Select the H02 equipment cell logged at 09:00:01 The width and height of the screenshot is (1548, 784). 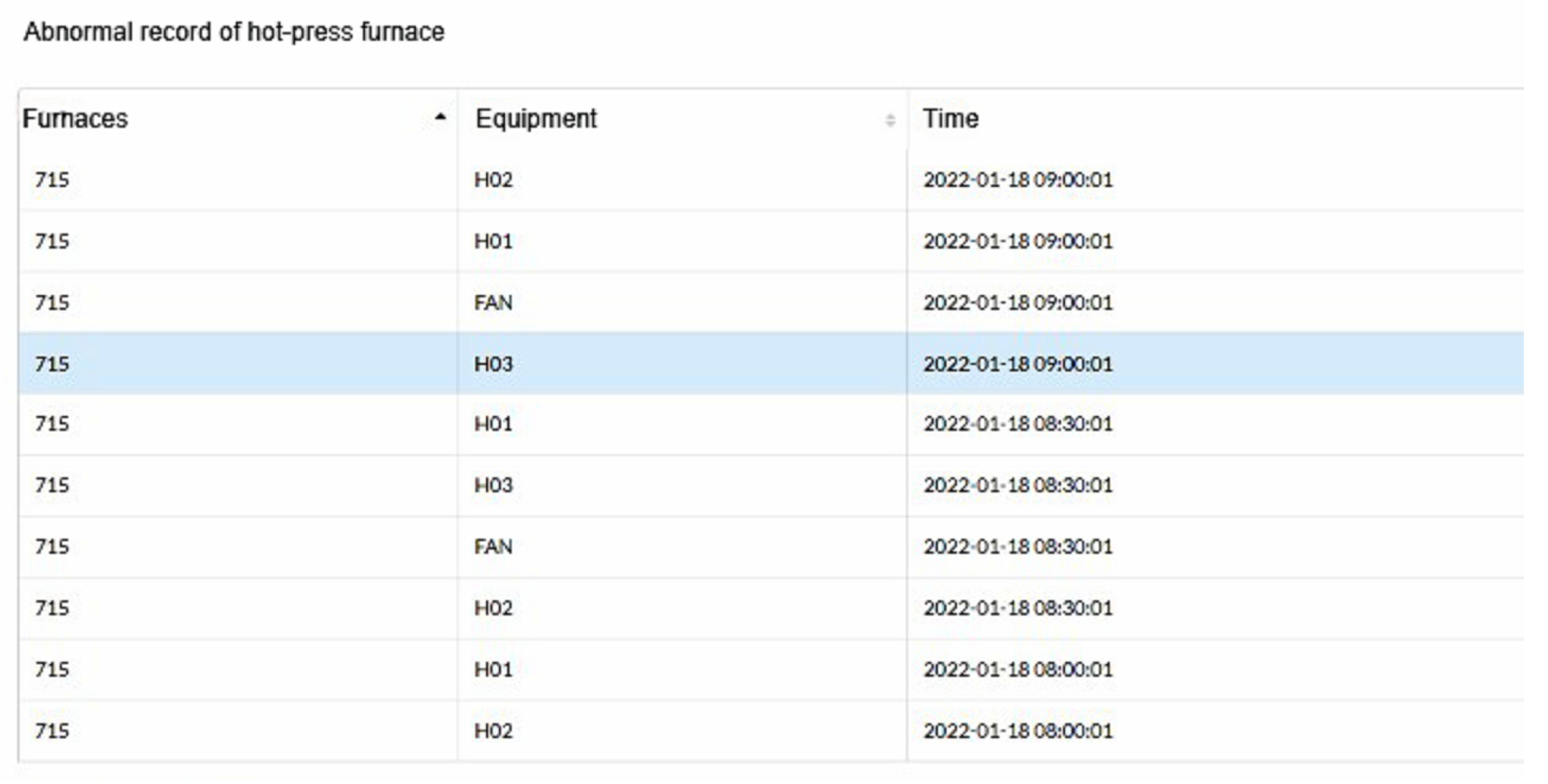click(x=493, y=180)
